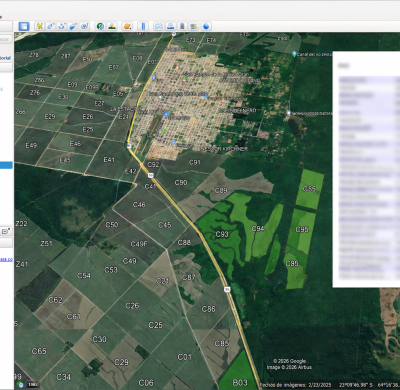
Task: Click the Z51 field label
Action: tap(46, 244)
